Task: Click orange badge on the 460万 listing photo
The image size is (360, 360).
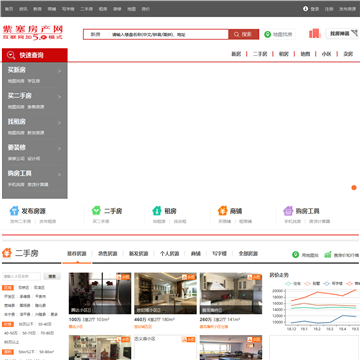Action: (188, 277)
